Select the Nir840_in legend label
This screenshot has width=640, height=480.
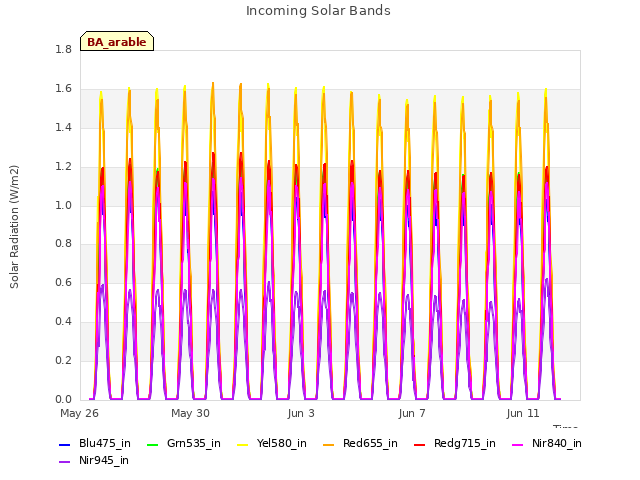557,444
